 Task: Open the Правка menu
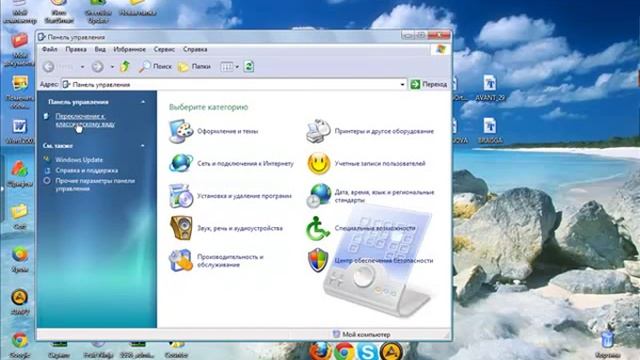(76, 49)
